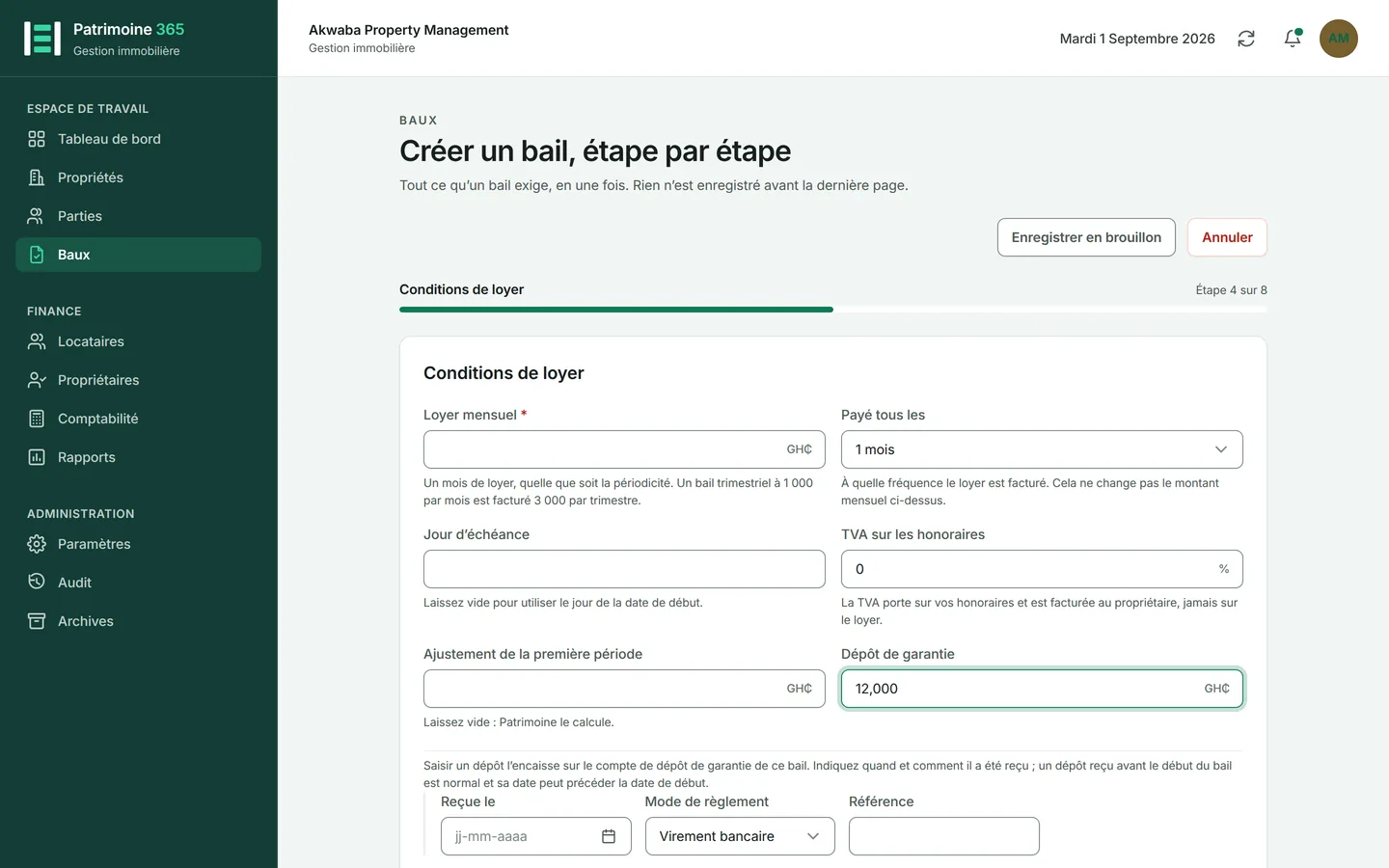This screenshot has width=1389, height=868.
Task: Select Baux in the sidebar
Action: pyautogui.click(x=138, y=255)
